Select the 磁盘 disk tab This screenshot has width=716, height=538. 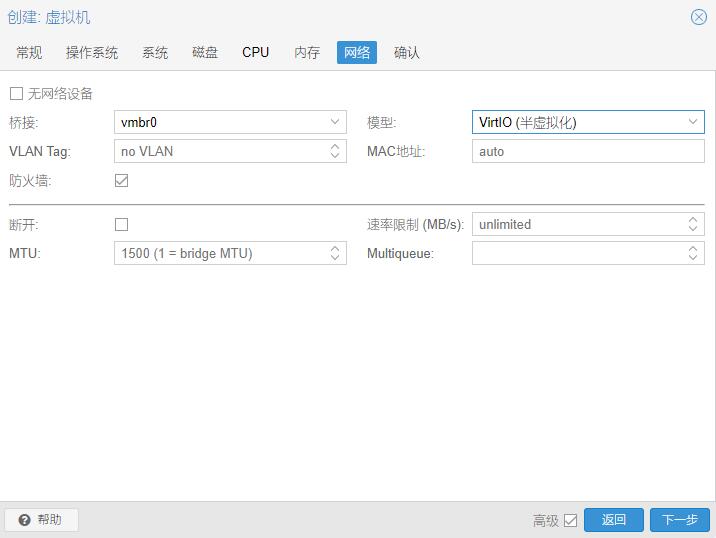tap(205, 52)
